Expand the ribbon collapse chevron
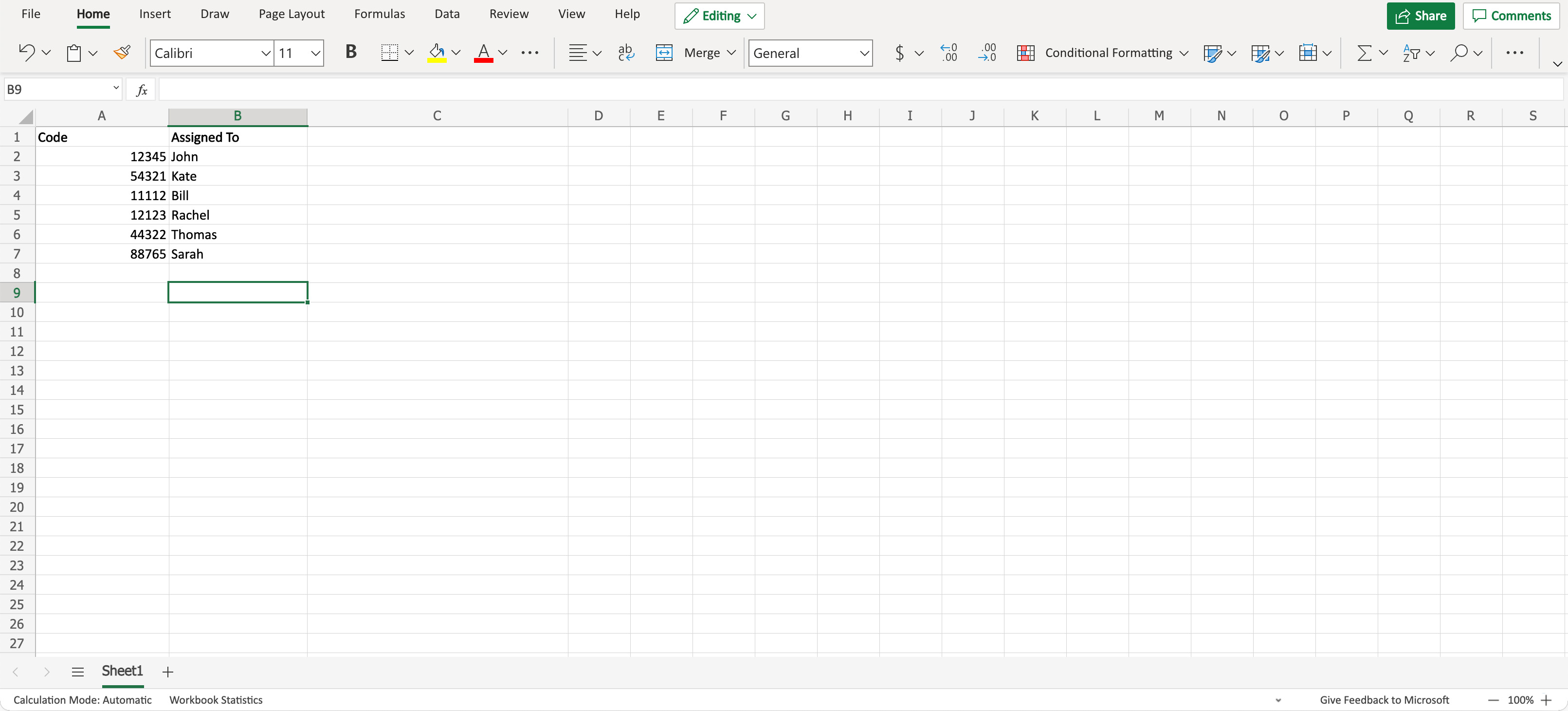 1557,64
